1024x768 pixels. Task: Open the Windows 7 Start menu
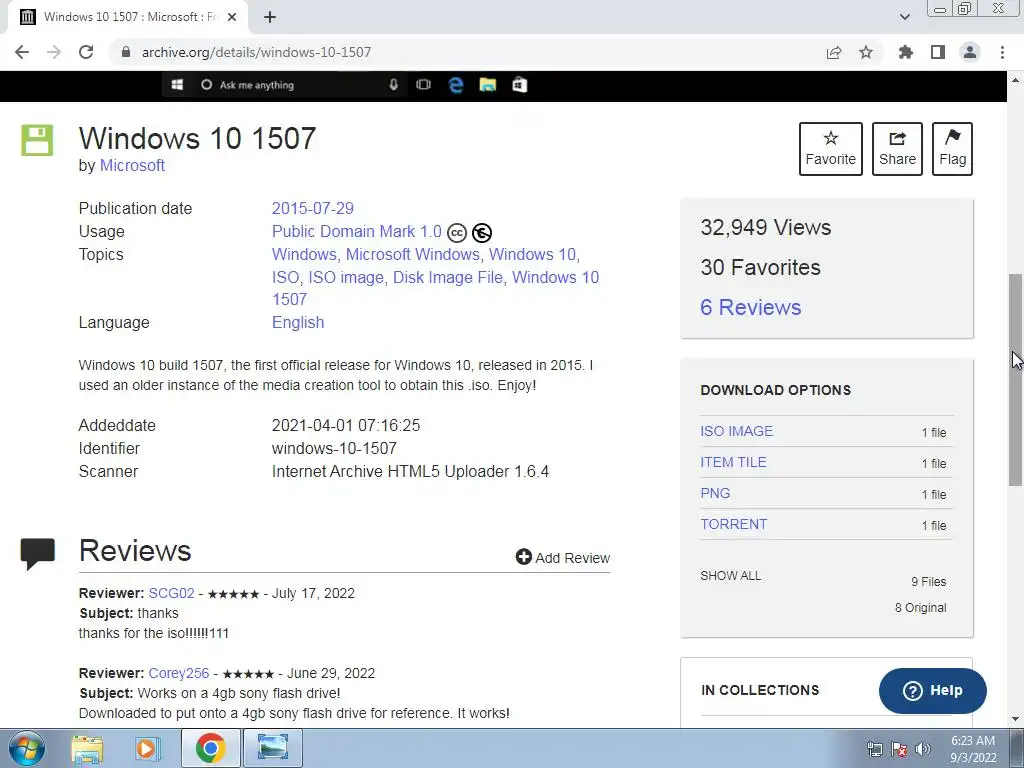tap(25, 748)
